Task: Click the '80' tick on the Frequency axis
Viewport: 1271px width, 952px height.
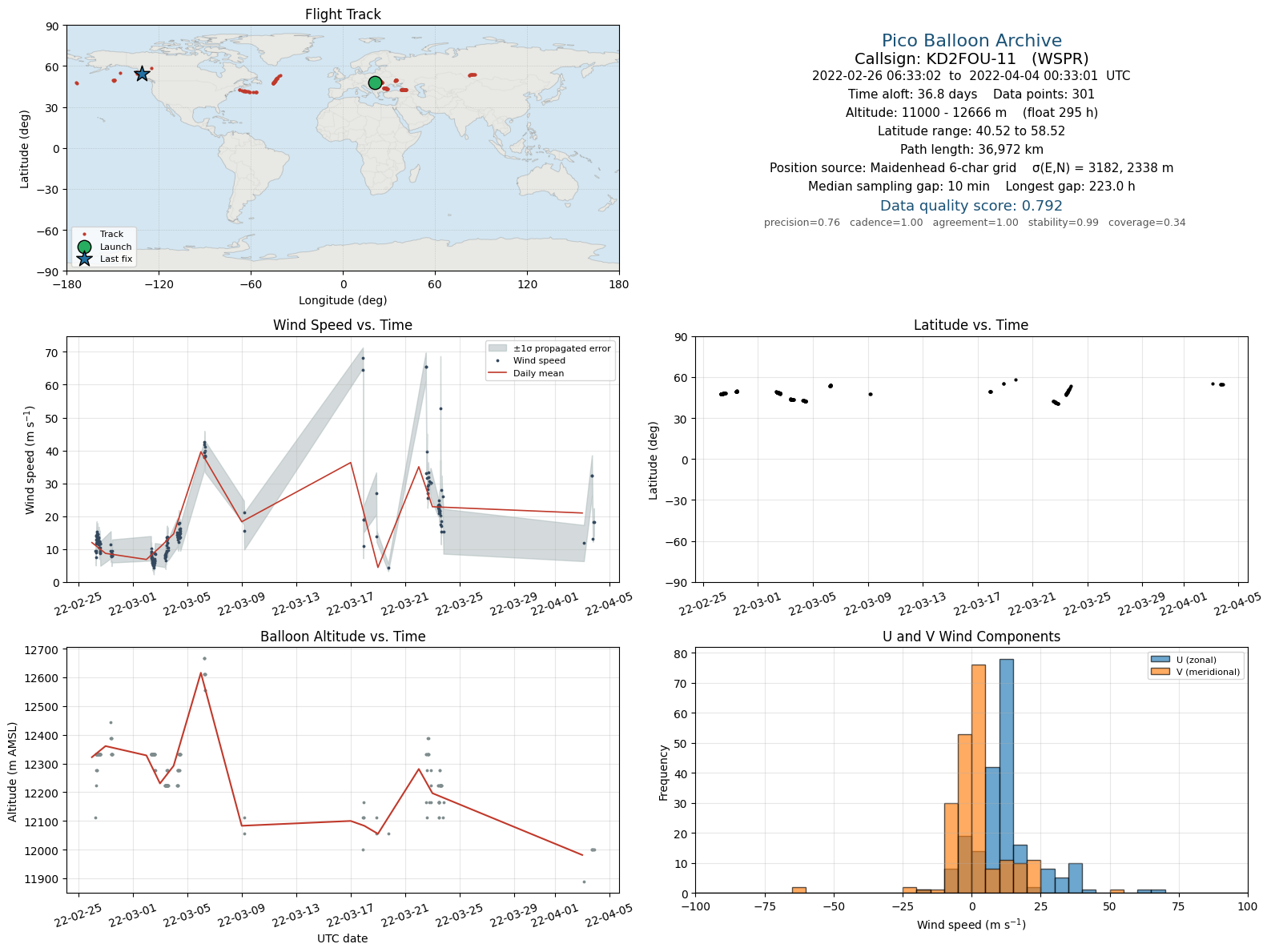Action: 682,654
